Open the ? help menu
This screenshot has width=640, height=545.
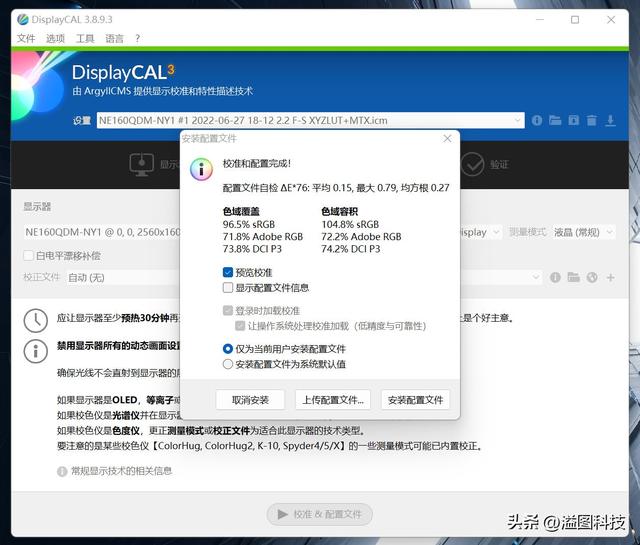tap(138, 39)
